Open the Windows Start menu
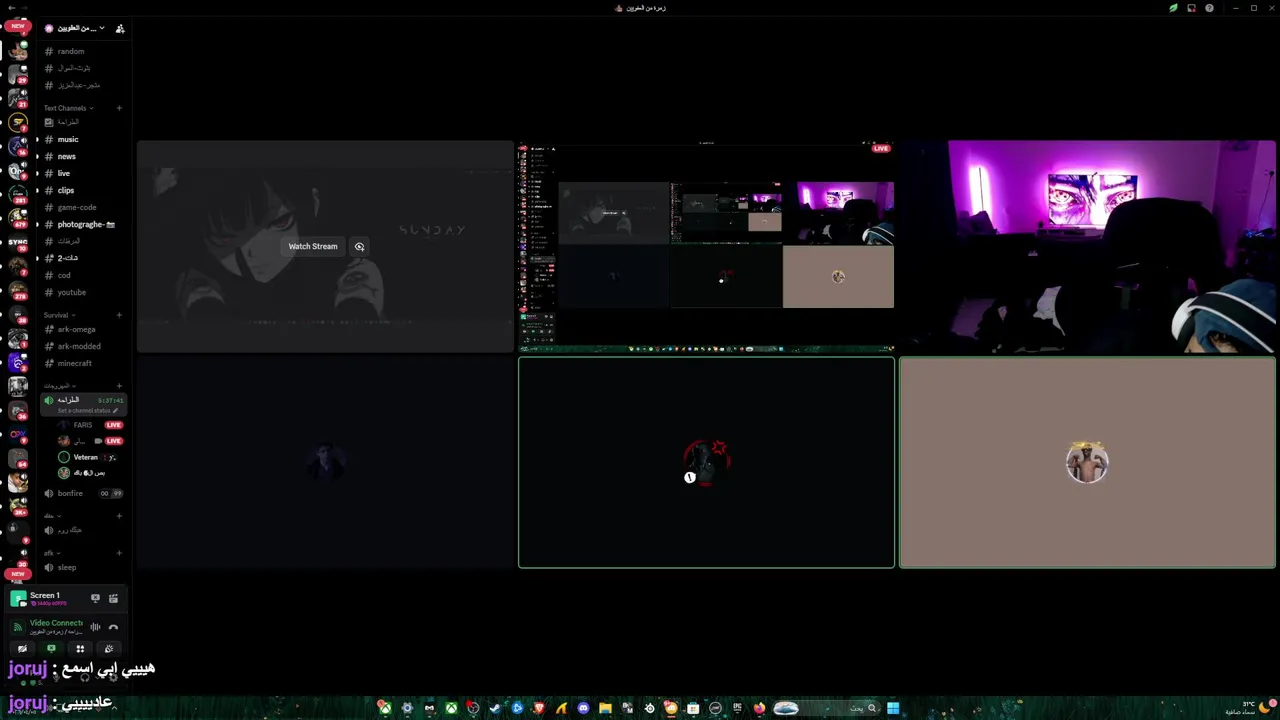Viewport: 1280px width, 720px height. click(893, 708)
